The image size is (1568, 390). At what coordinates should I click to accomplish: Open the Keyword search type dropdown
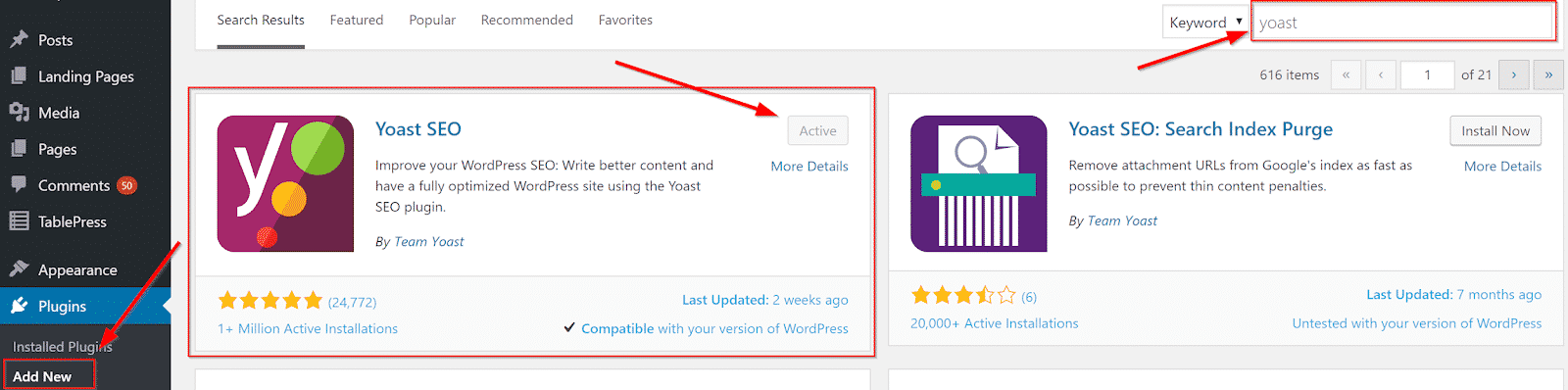click(x=1205, y=22)
